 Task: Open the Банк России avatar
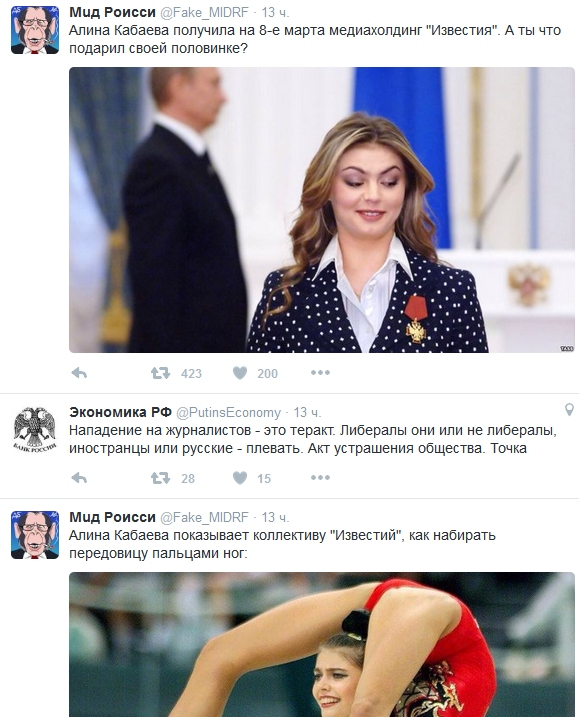pyautogui.click(x=35, y=430)
